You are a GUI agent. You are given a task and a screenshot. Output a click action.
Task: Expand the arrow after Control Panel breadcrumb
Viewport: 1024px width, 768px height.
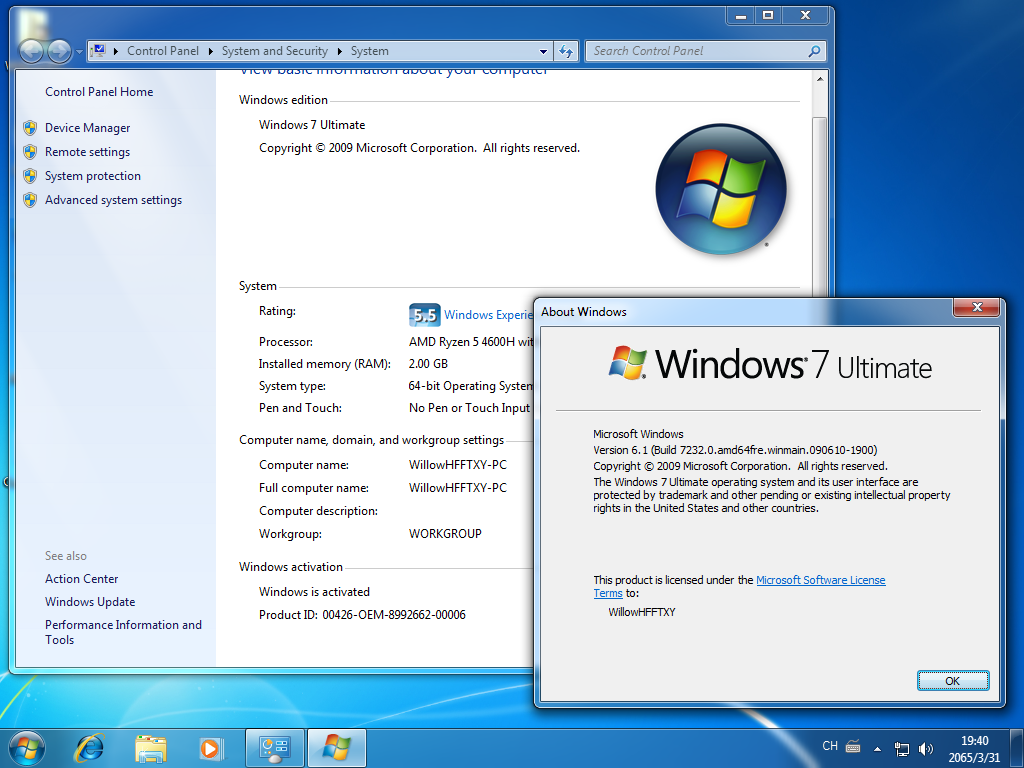(x=210, y=51)
